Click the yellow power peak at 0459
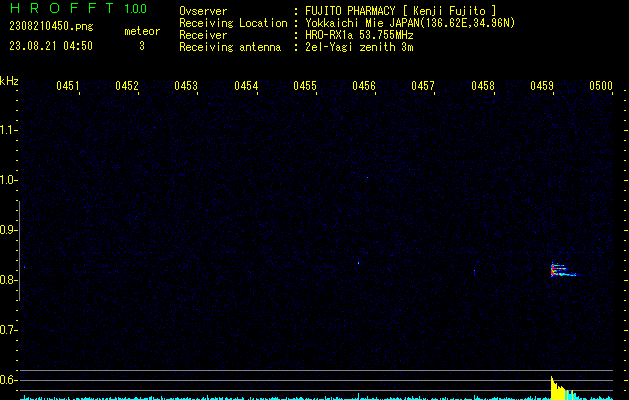 [x=558, y=388]
